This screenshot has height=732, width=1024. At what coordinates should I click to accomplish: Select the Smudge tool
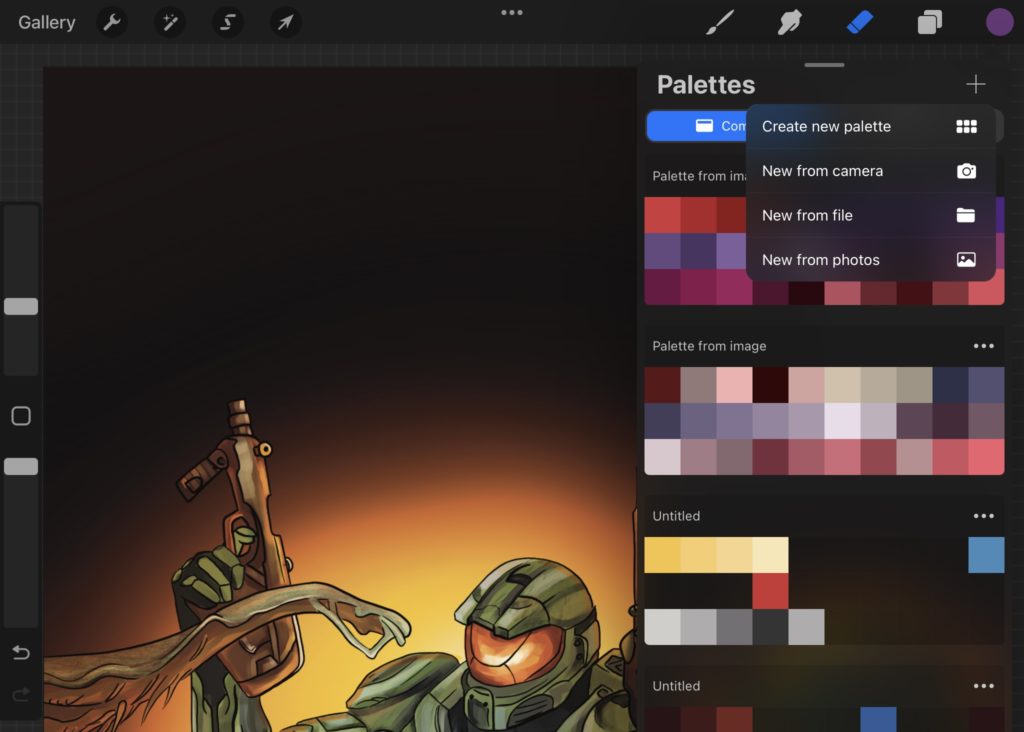pos(790,22)
